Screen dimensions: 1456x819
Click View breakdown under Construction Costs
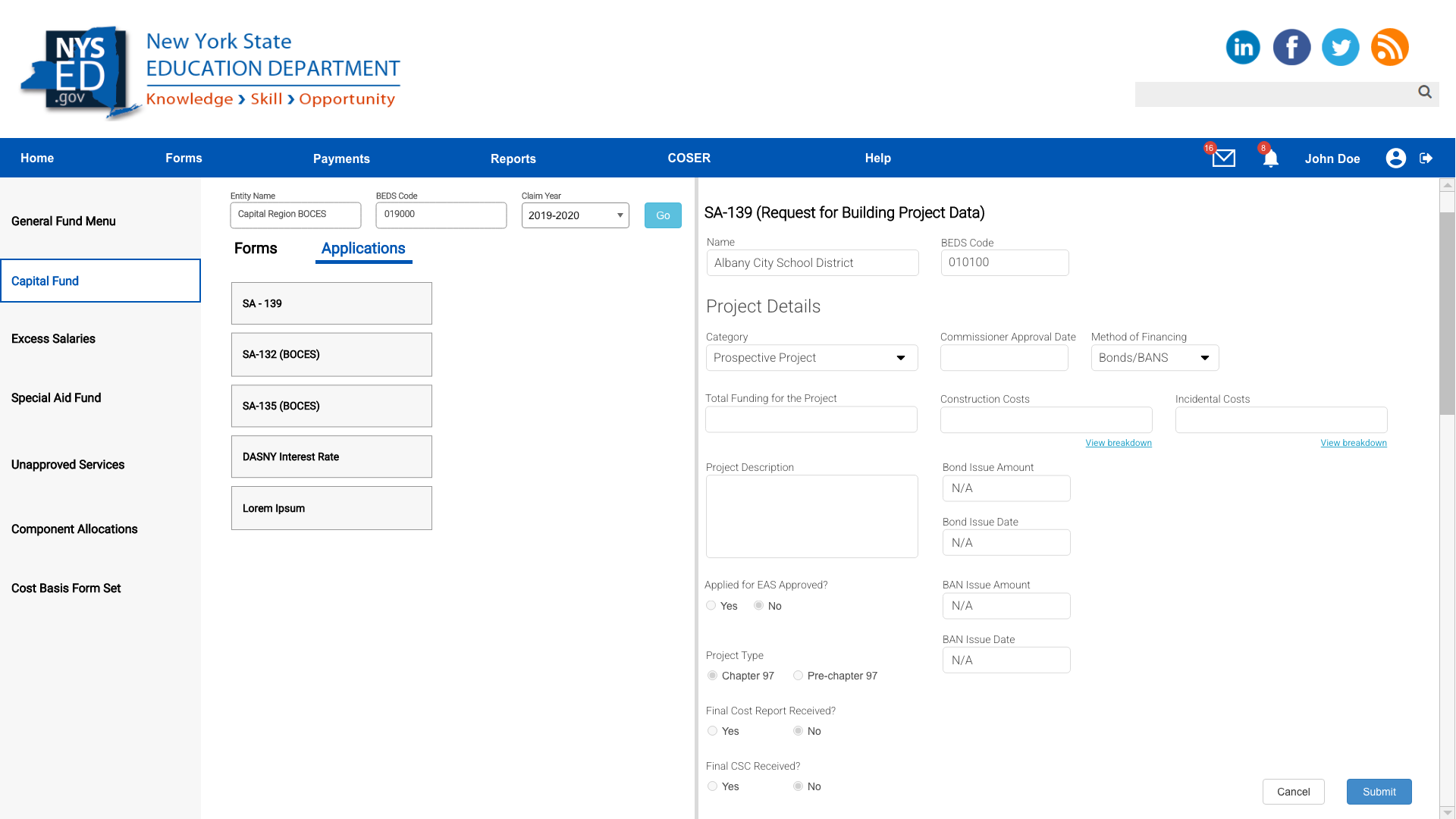tap(1118, 443)
